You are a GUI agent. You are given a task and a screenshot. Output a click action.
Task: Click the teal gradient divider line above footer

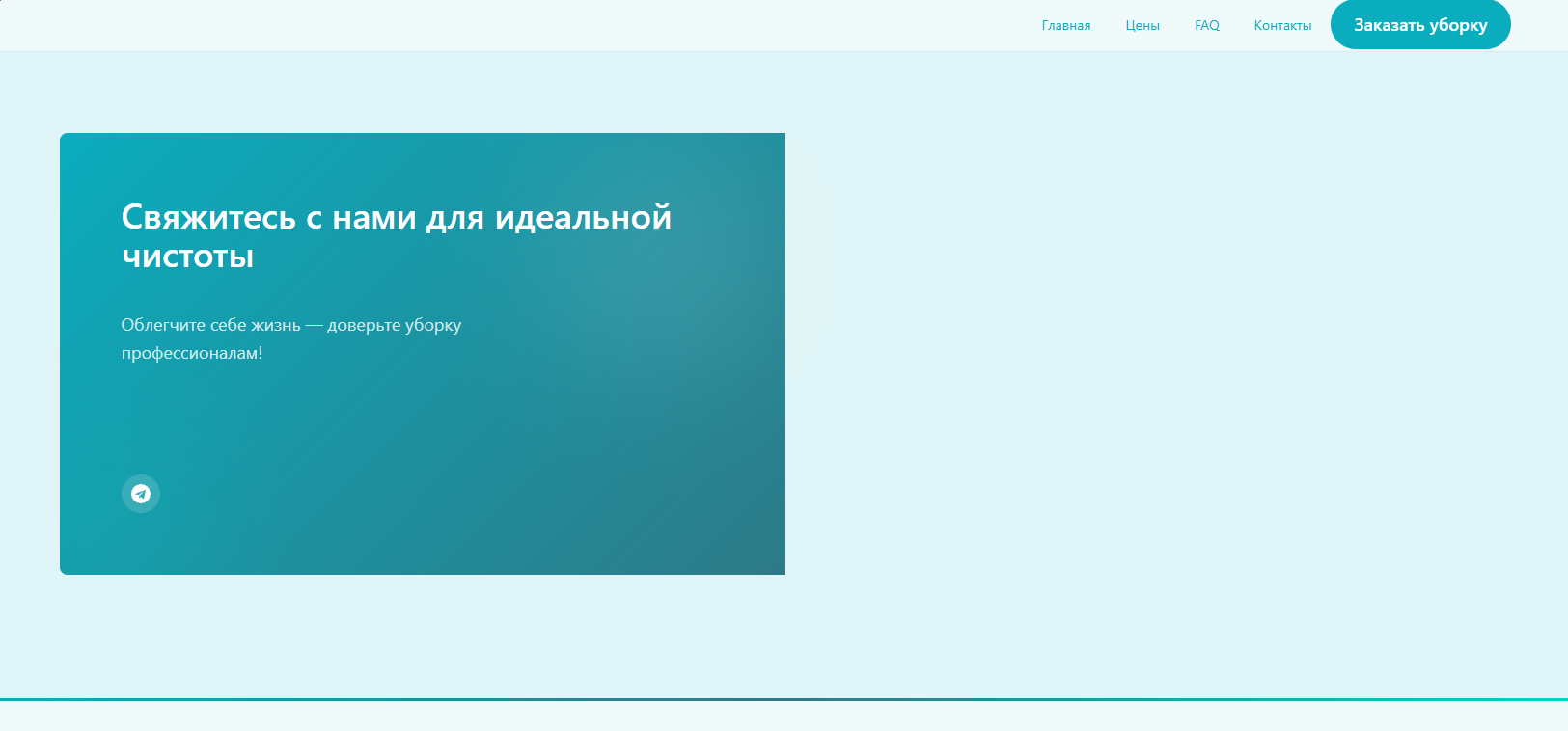[x=784, y=699]
